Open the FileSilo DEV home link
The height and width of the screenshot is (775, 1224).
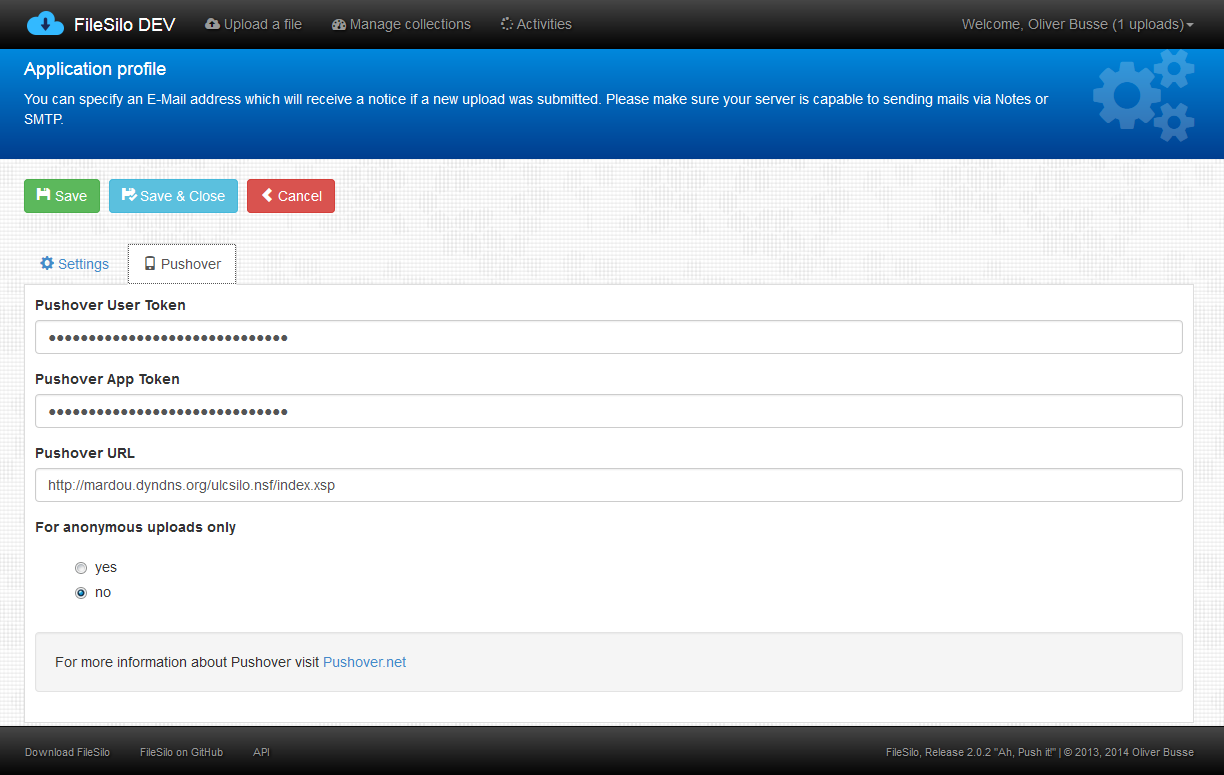[x=124, y=24]
